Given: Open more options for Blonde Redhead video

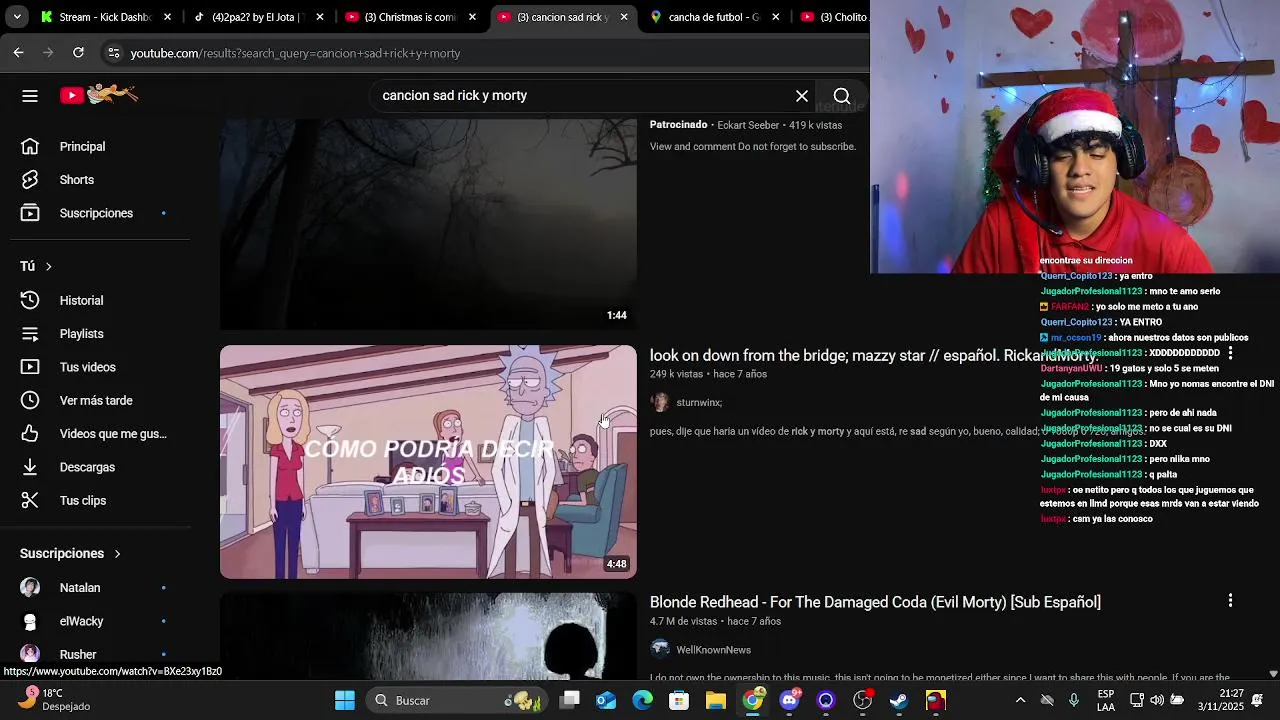Looking at the screenshot, I should click(1230, 601).
